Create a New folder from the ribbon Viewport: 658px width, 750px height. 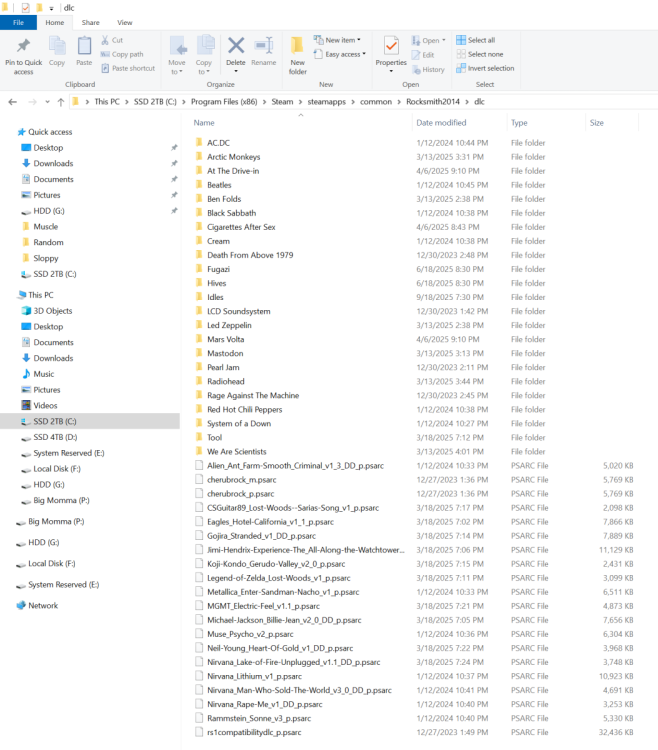pos(297,55)
